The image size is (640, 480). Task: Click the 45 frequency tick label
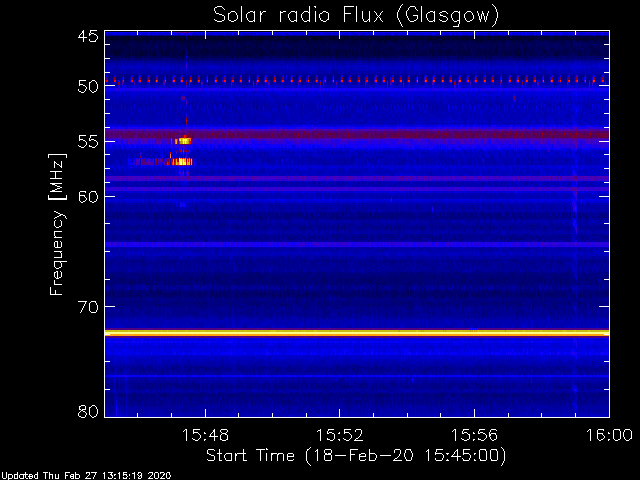click(88, 37)
